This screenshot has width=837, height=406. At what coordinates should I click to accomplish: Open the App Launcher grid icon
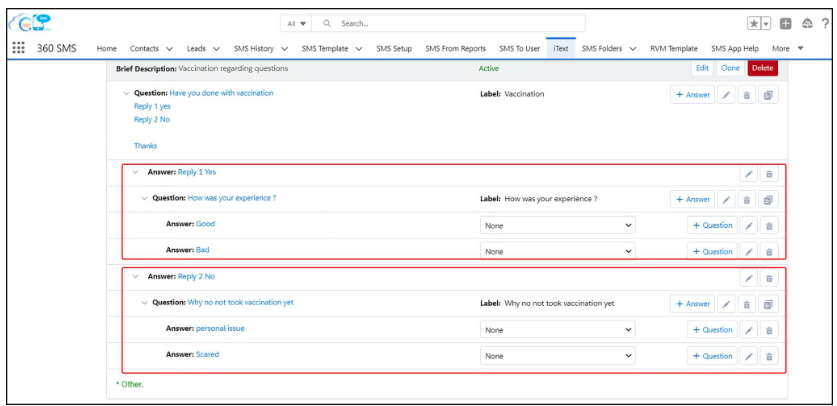pos(18,48)
